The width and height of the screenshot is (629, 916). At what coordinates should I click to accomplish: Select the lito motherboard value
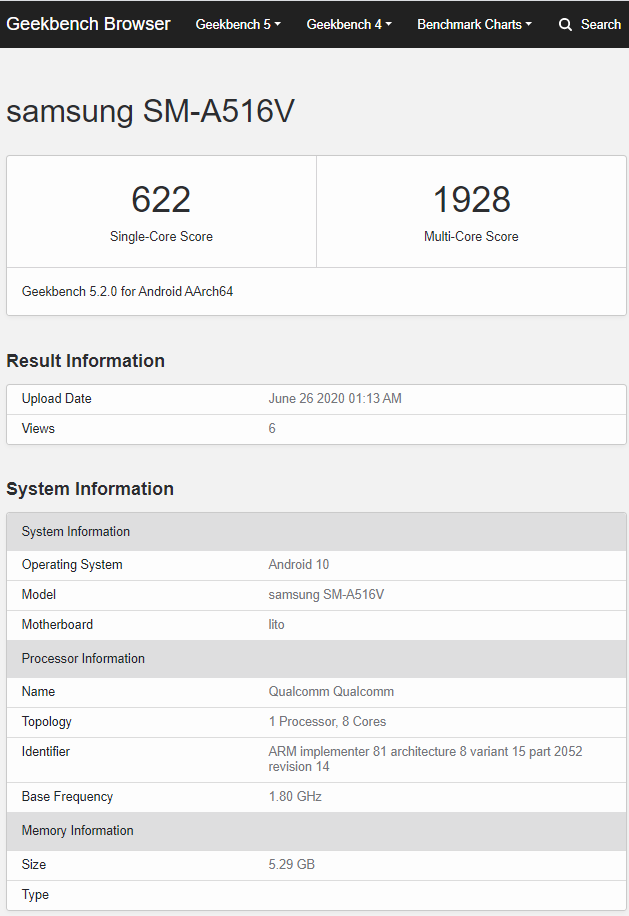[x=276, y=624]
